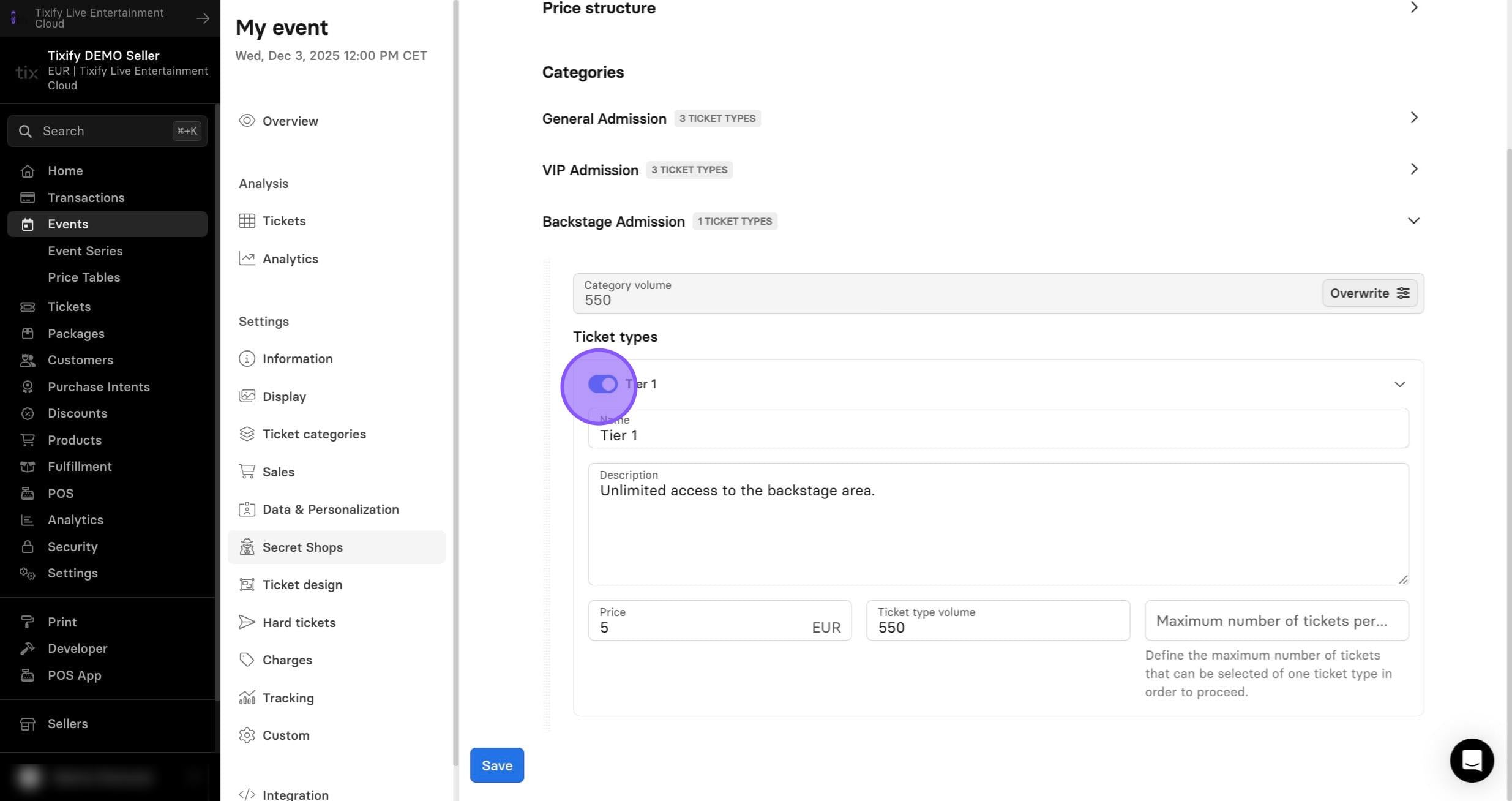This screenshot has height=801, width=1512.
Task: Open Price Tables submenu item
Action: 84,277
